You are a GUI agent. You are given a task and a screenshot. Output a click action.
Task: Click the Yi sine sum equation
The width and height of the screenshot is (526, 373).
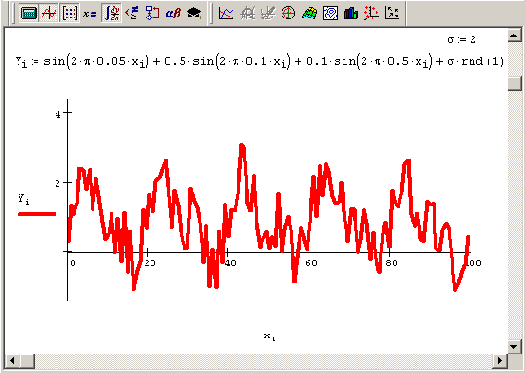tap(260, 62)
